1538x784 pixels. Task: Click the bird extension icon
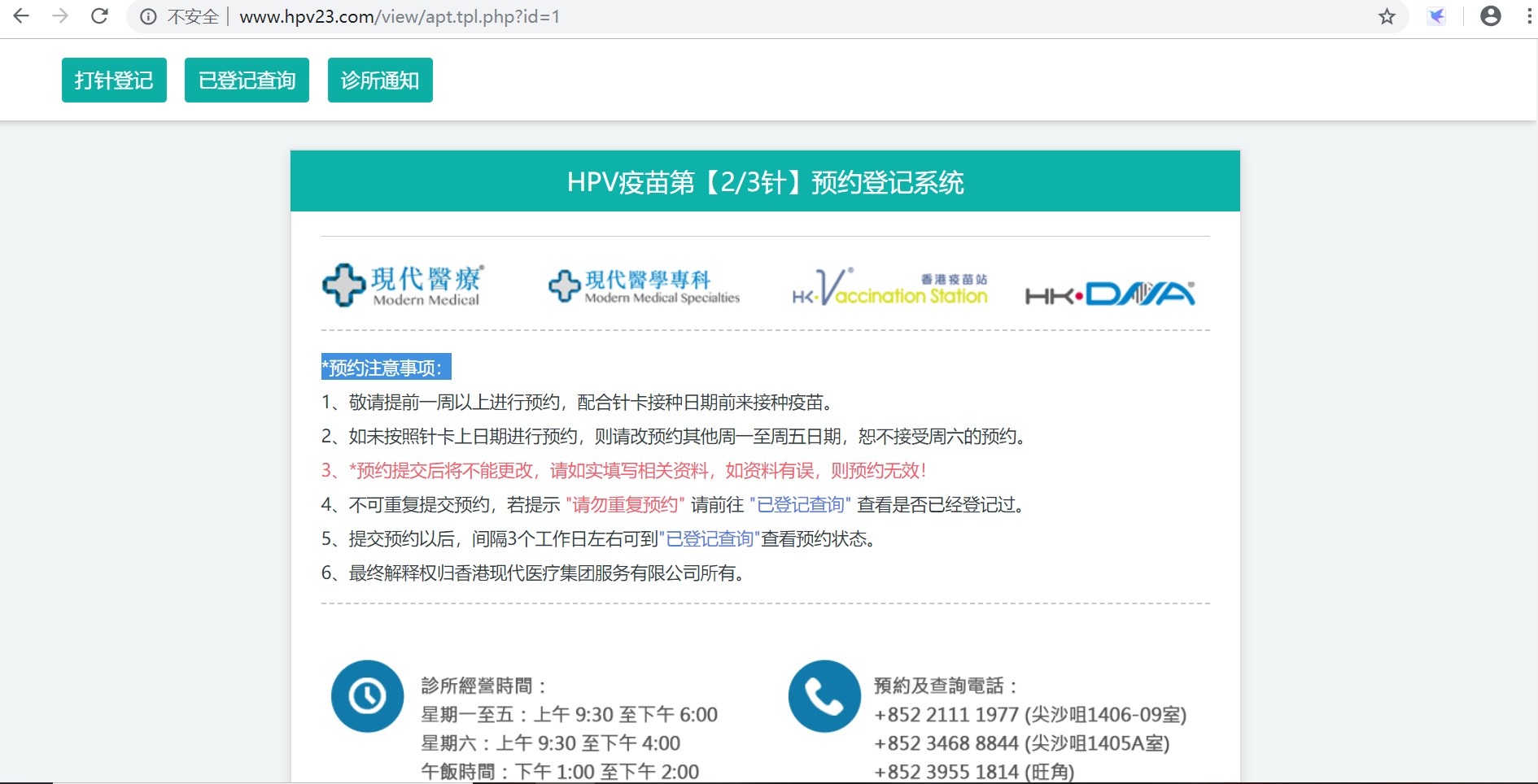click(x=1436, y=16)
